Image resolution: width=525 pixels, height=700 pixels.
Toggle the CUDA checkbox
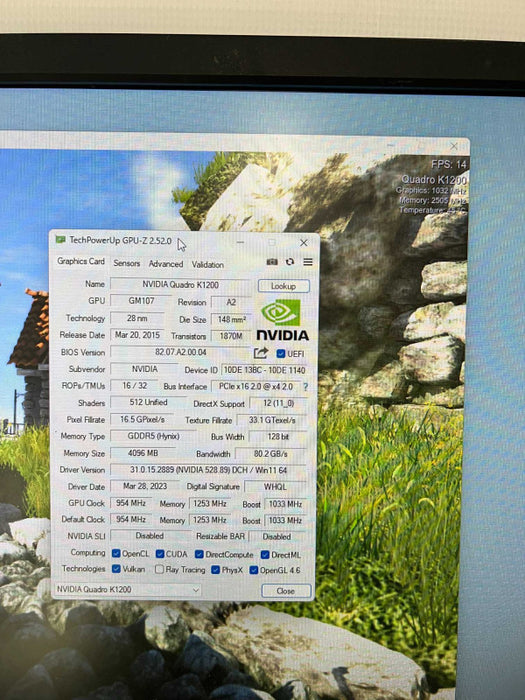click(x=160, y=554)
